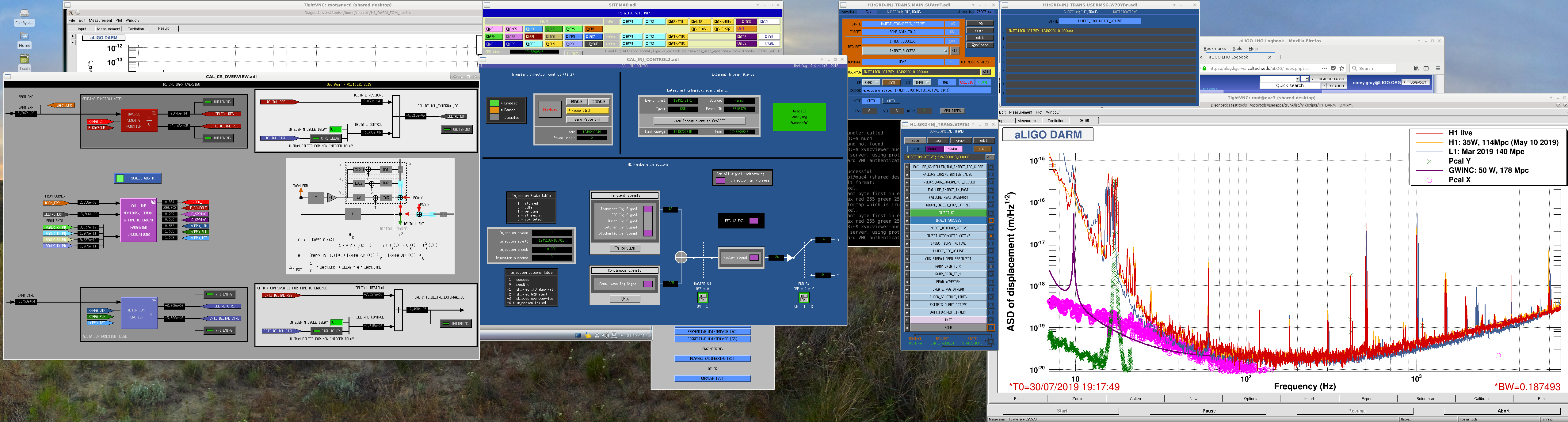The width and height of the screenshot is (1568, 422).
Task: Switch to Excitation tab in nuc6 diagnostics
Action: (x=136, y=28)
